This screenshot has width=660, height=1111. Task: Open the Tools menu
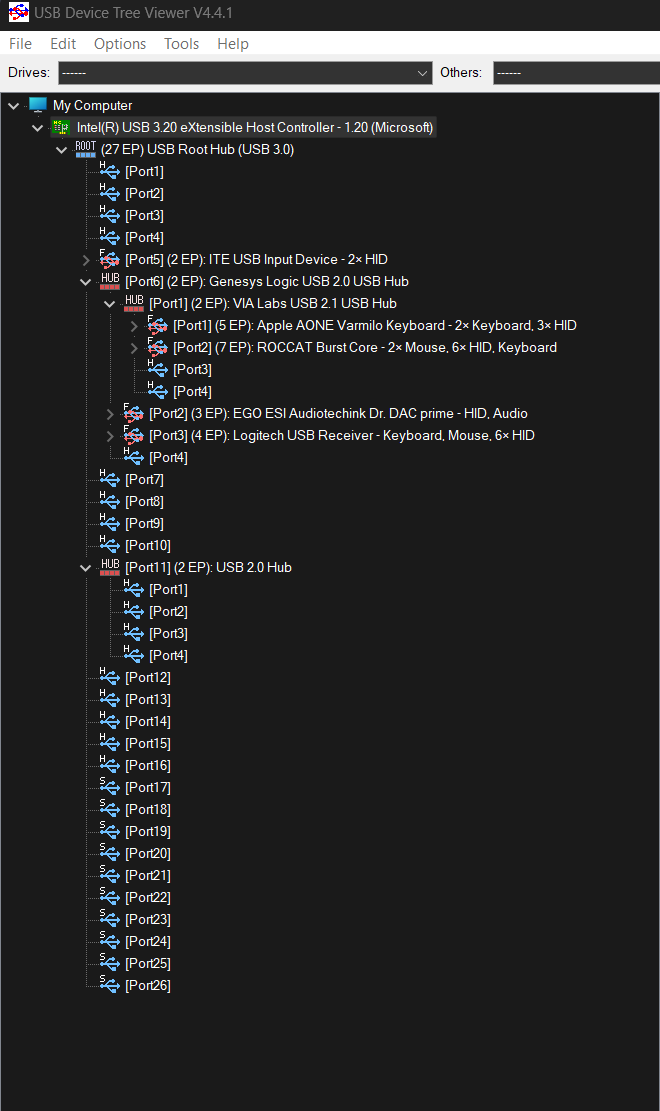181,44
